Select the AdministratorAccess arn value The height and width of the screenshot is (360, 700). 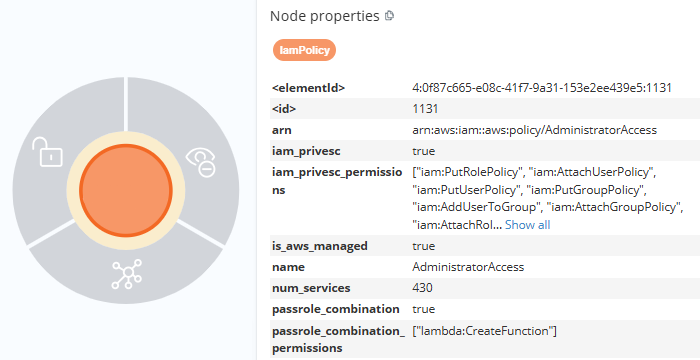click(x=534, y=130)
